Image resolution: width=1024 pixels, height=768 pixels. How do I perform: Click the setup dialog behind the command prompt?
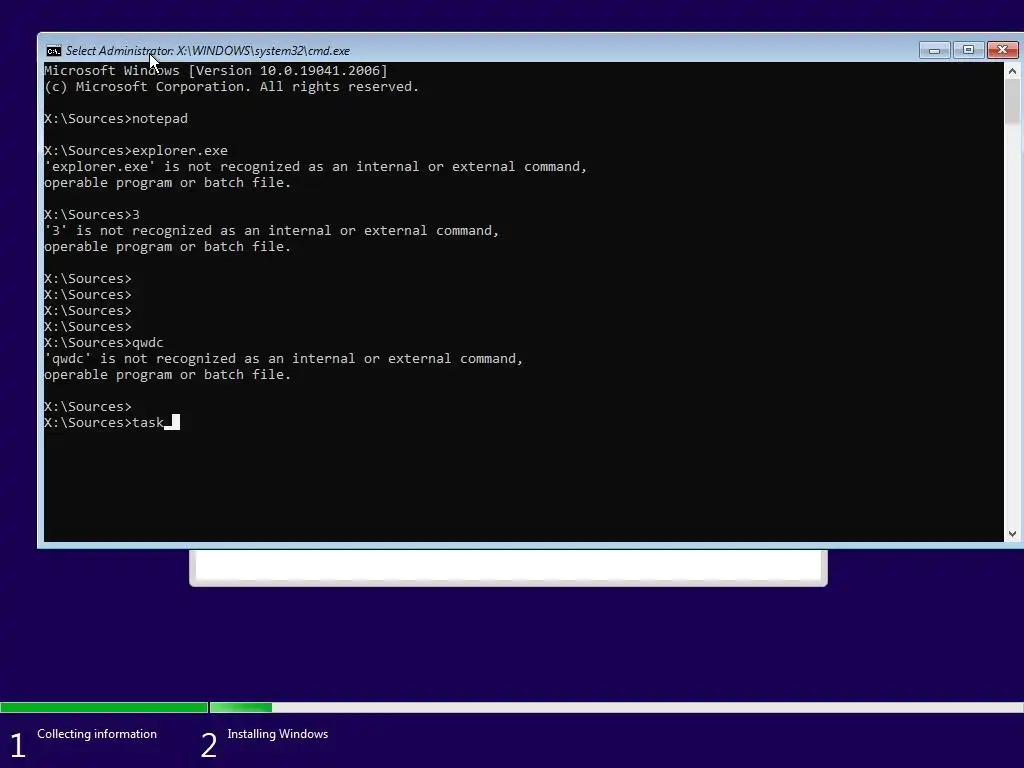508,567
